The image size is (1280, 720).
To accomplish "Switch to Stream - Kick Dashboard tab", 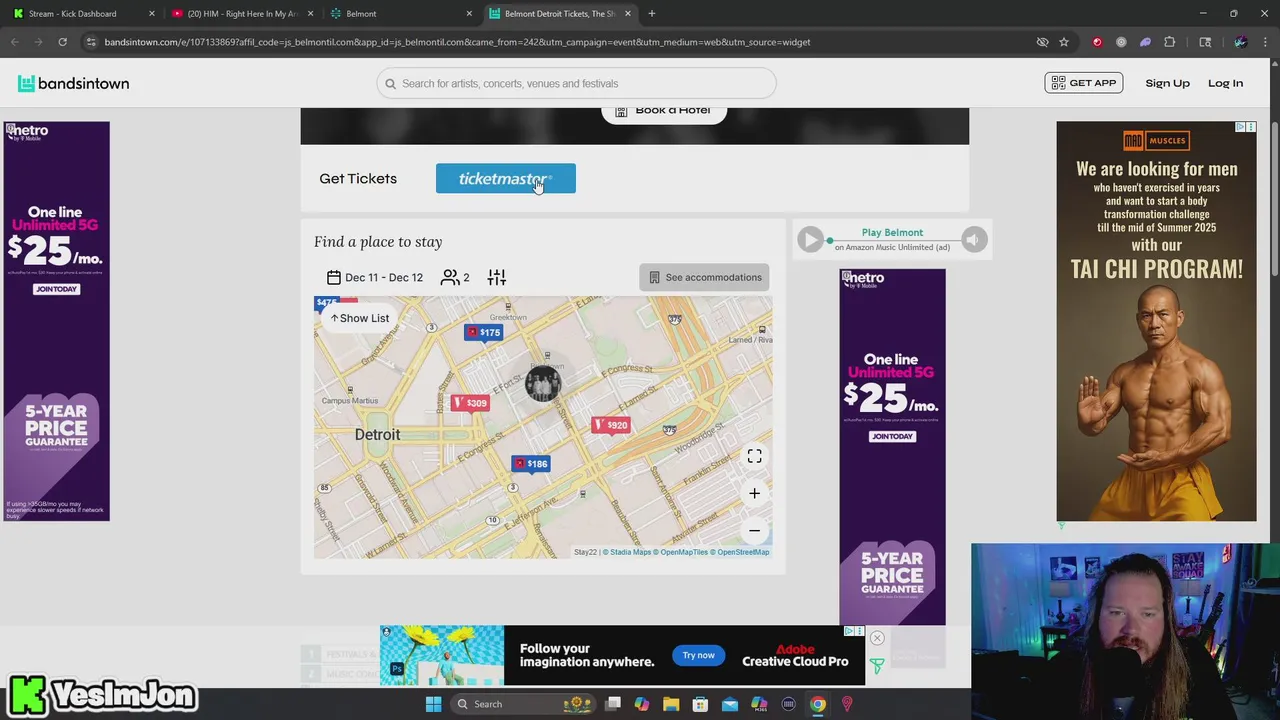I will [82, 14].
